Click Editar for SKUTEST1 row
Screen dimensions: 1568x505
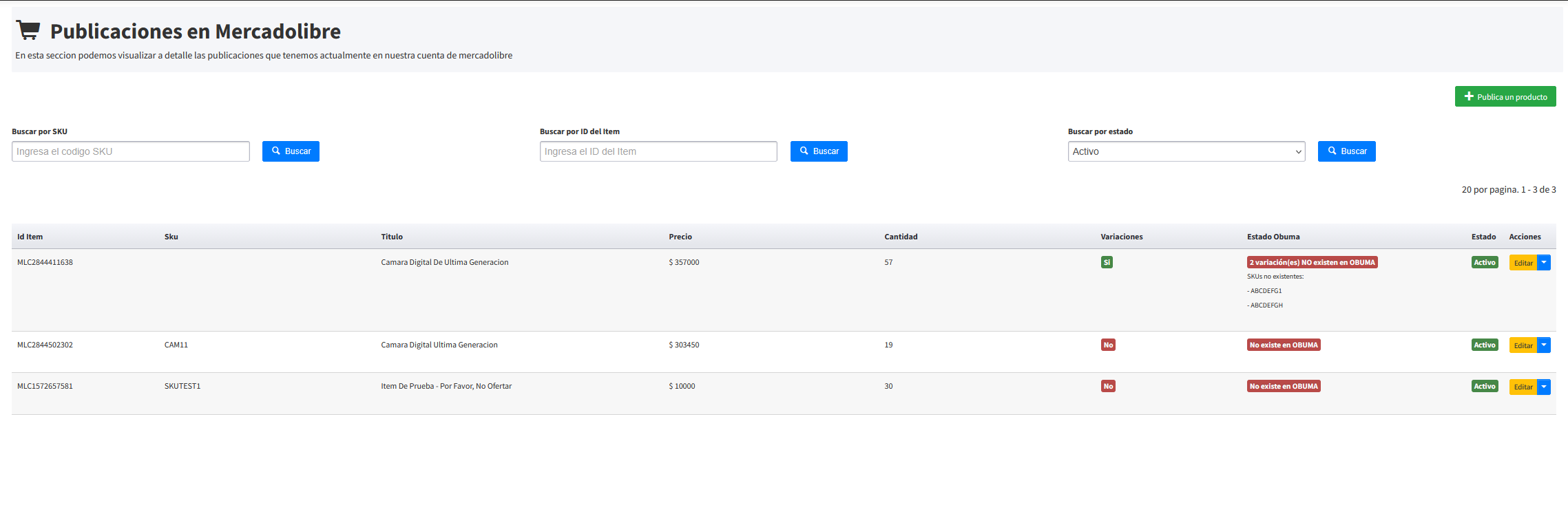tap(1523, 387)
